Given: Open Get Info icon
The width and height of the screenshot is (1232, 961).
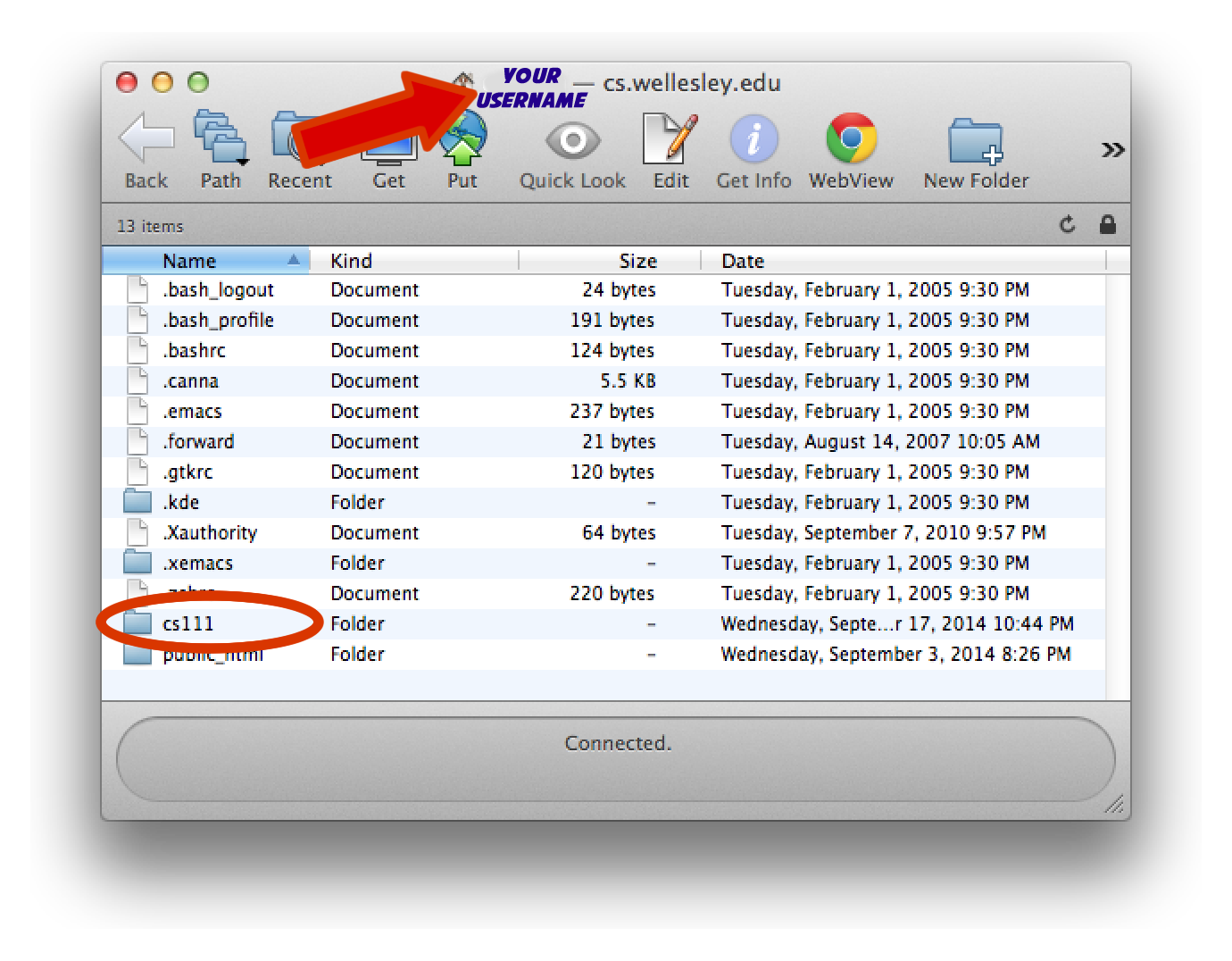Looking at the screenshot, I should point(753,140).
